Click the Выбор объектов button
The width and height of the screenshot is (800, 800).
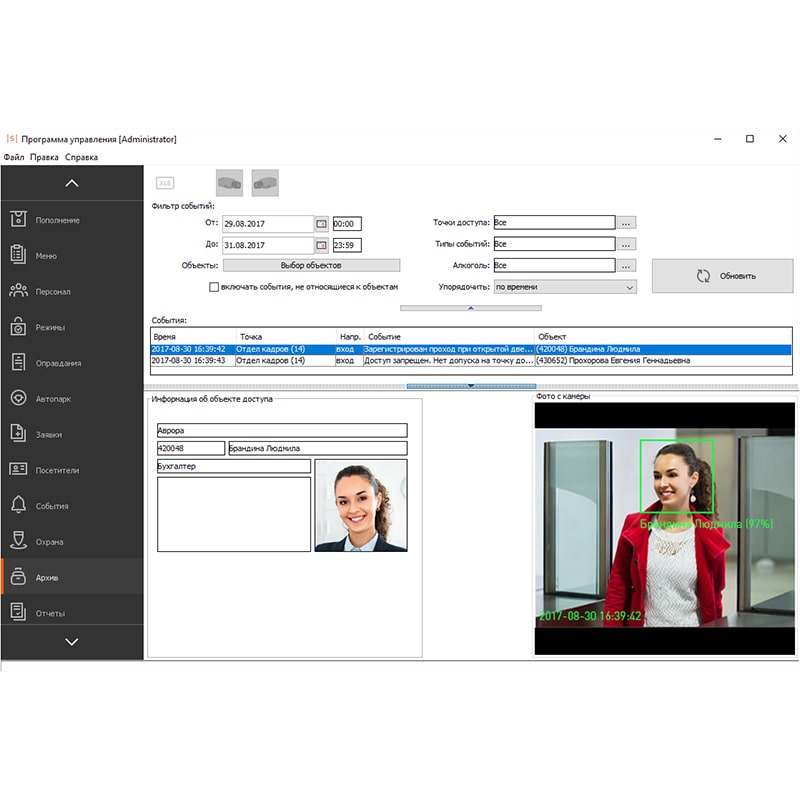[311, 266]
